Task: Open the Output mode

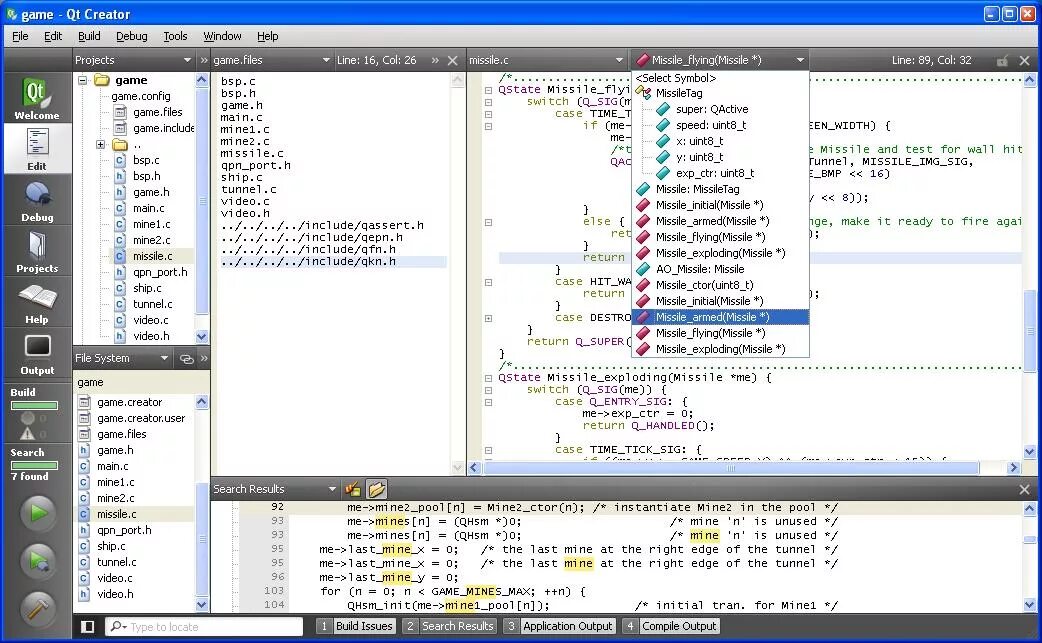Action: [x=37, y=354]
